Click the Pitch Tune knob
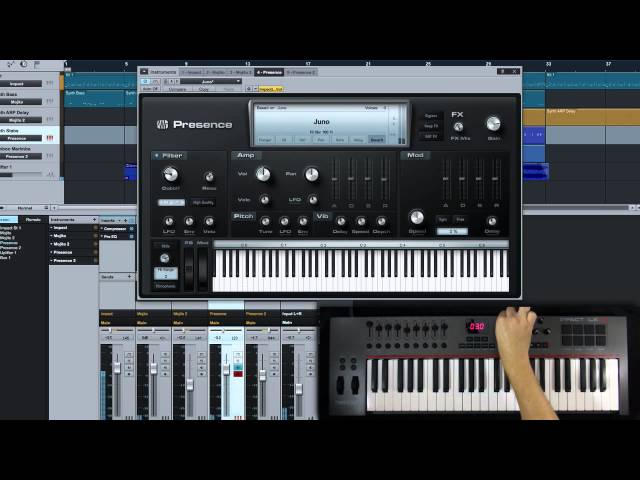 click(x=265, y=222)
